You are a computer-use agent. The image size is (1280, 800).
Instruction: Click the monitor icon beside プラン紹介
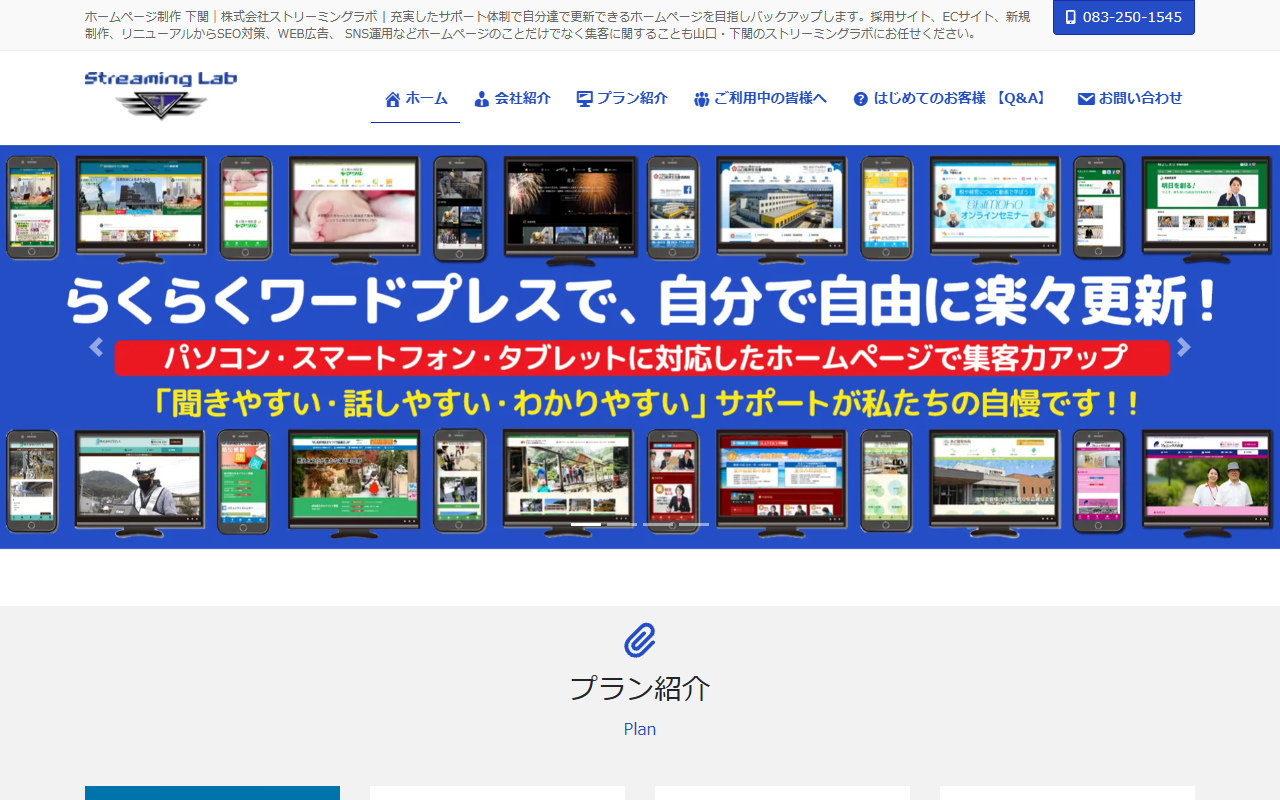pos(585,99)
